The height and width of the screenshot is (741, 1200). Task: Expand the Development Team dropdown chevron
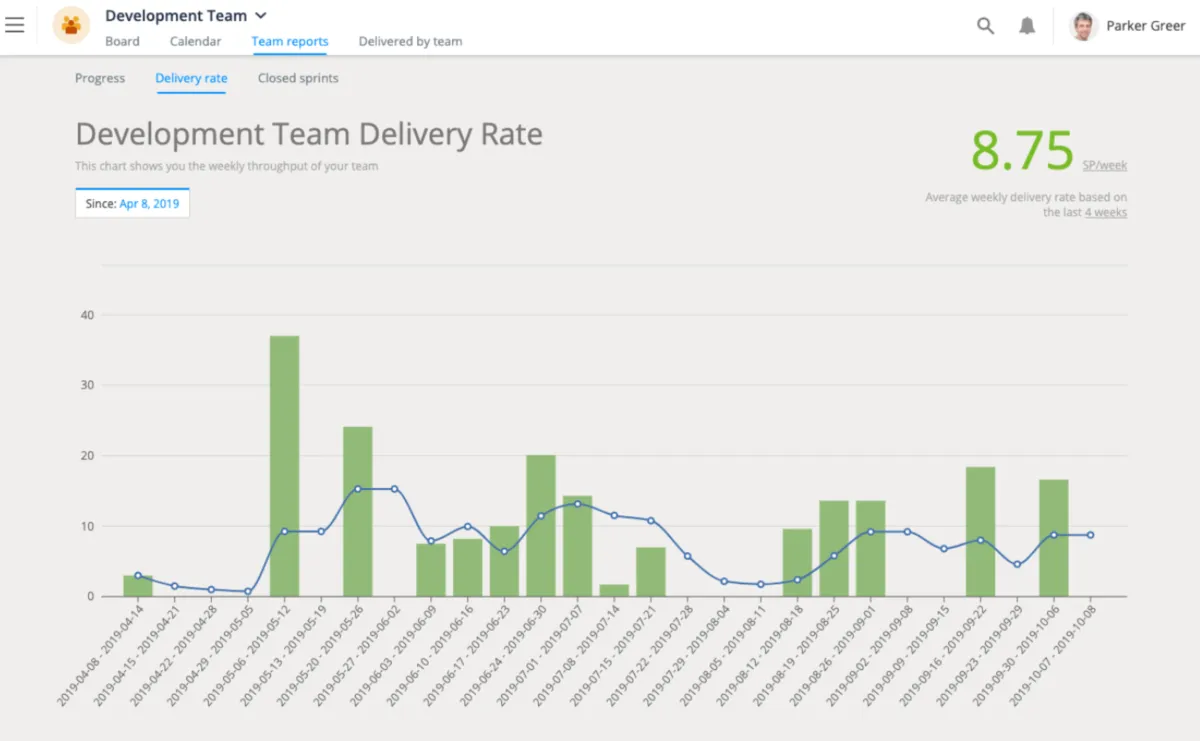[x=261, y=16]
